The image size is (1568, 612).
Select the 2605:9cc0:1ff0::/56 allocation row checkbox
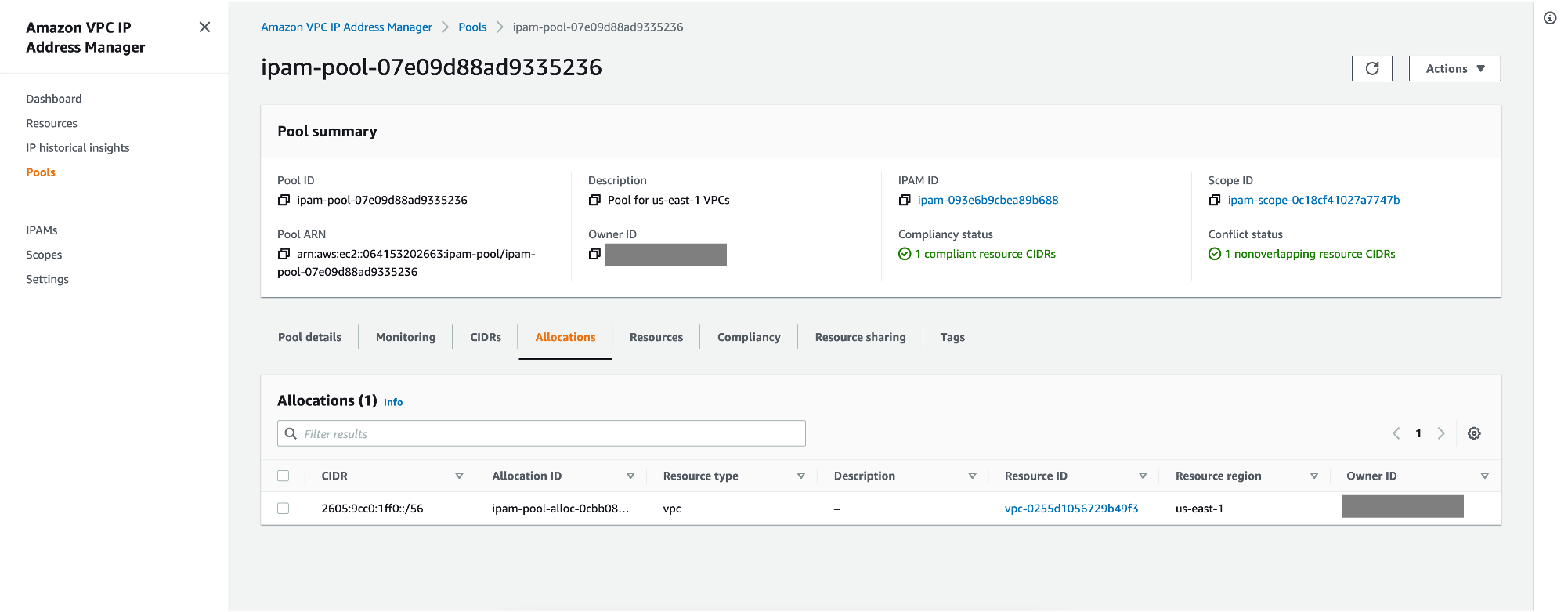coord(284,509)
